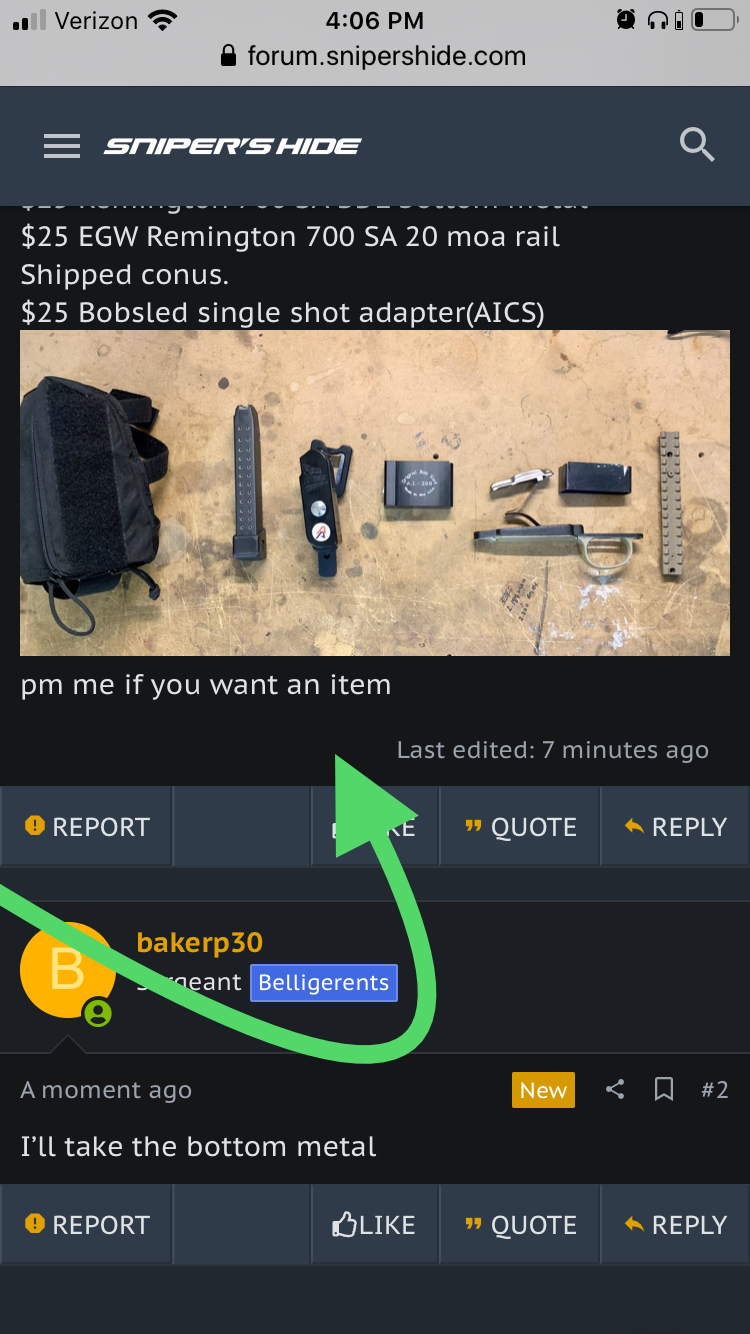Tap the search magnifier icon

pos(697,145)
